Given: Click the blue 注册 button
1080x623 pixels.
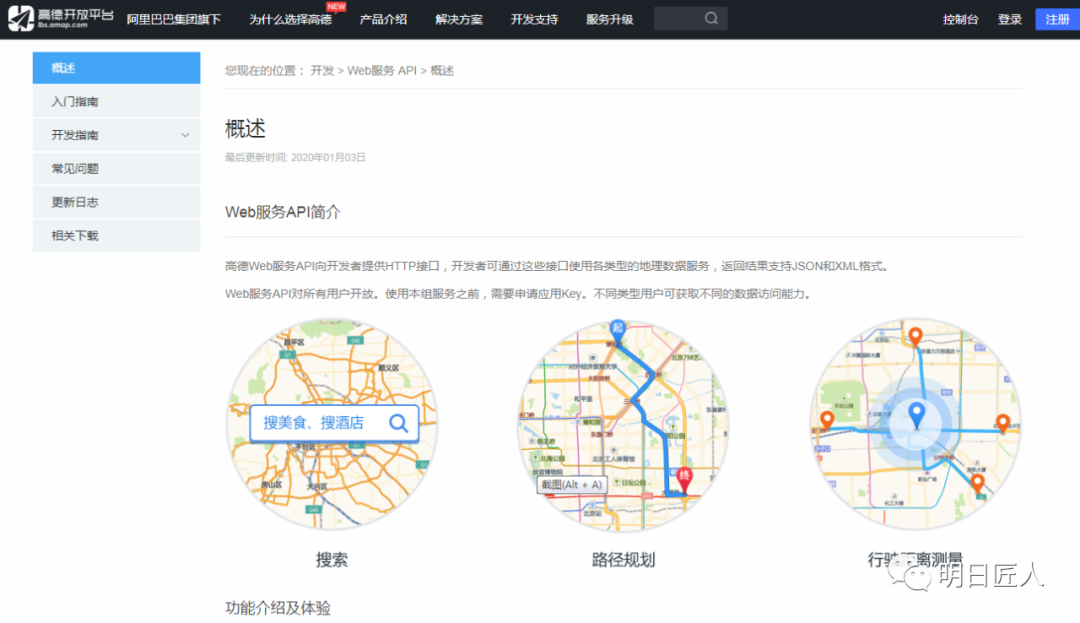Looking at the screenshot, I should [1057, 19].
